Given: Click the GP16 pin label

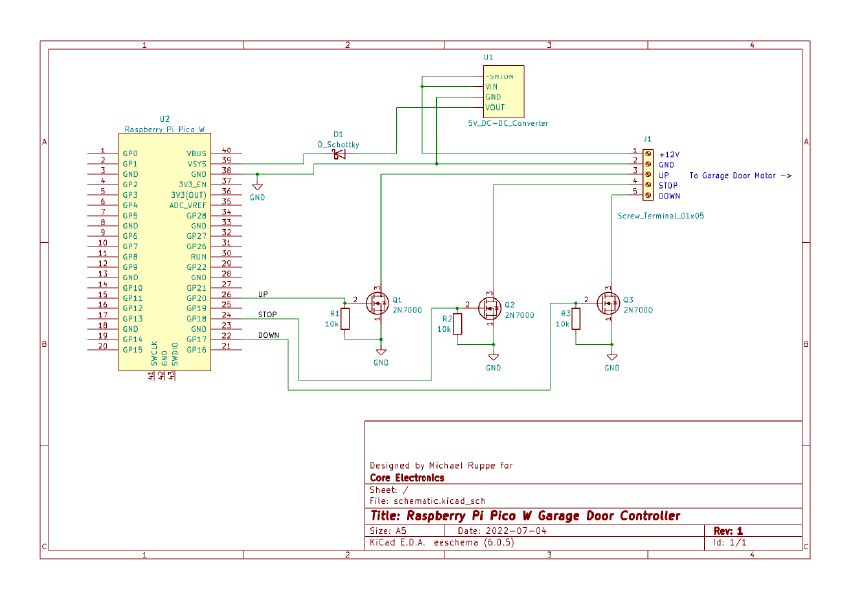Looking at the screenshot, I should point(196,349).
